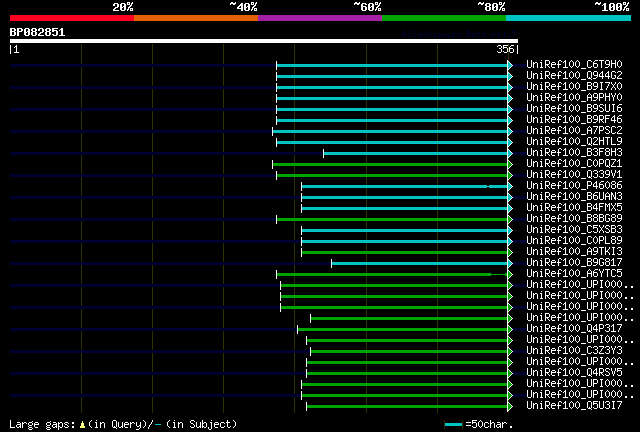
Task: Select the UniRef100_B8BG89 label
Action: (x=574, y=219)
